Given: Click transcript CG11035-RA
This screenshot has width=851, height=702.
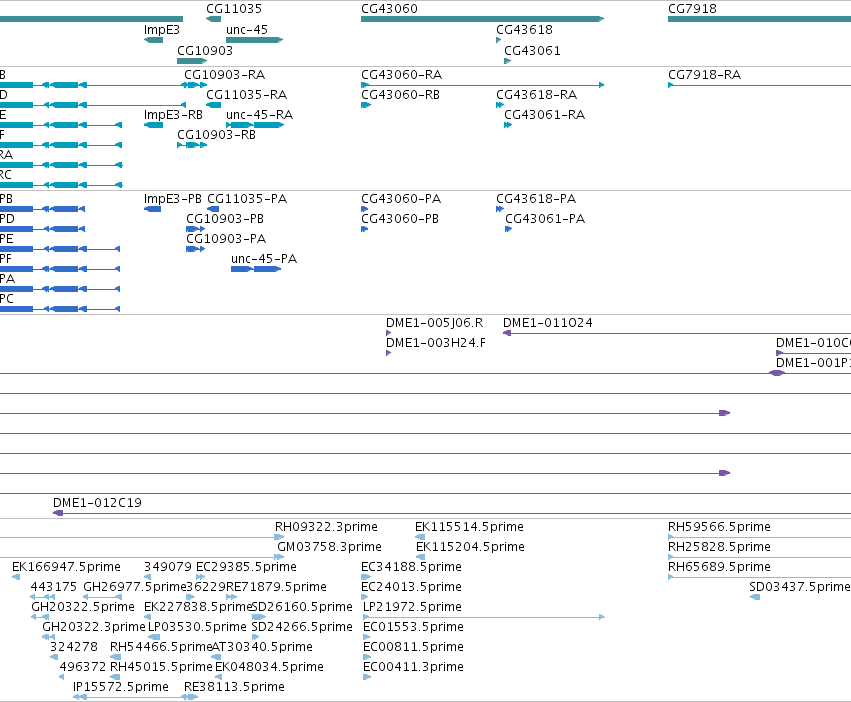Looking at the screenshot, I should (246, 94).
